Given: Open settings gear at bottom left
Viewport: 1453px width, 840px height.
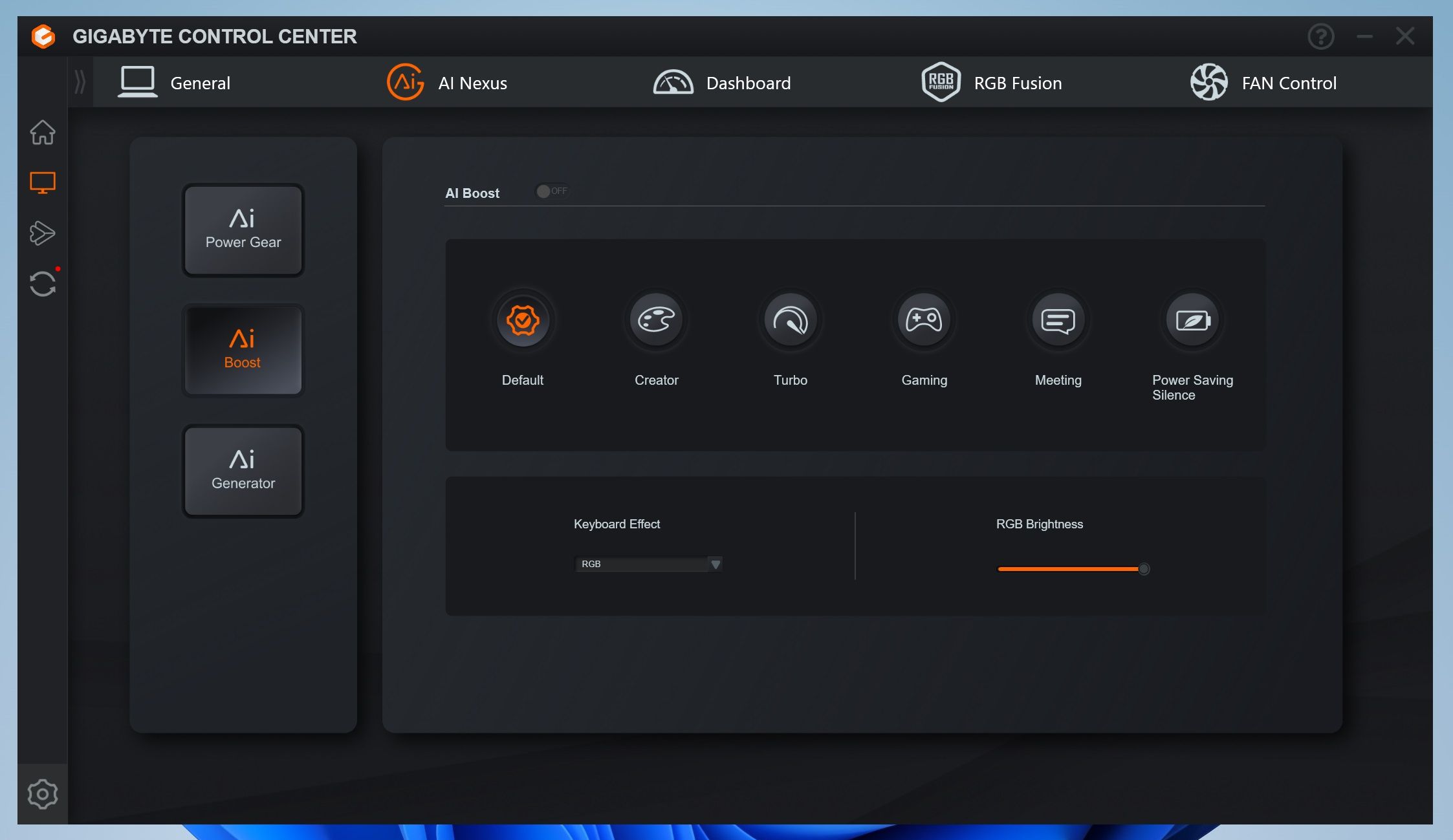Looking at the screenshot, I should pyautogui.click(x=43, y=794).
